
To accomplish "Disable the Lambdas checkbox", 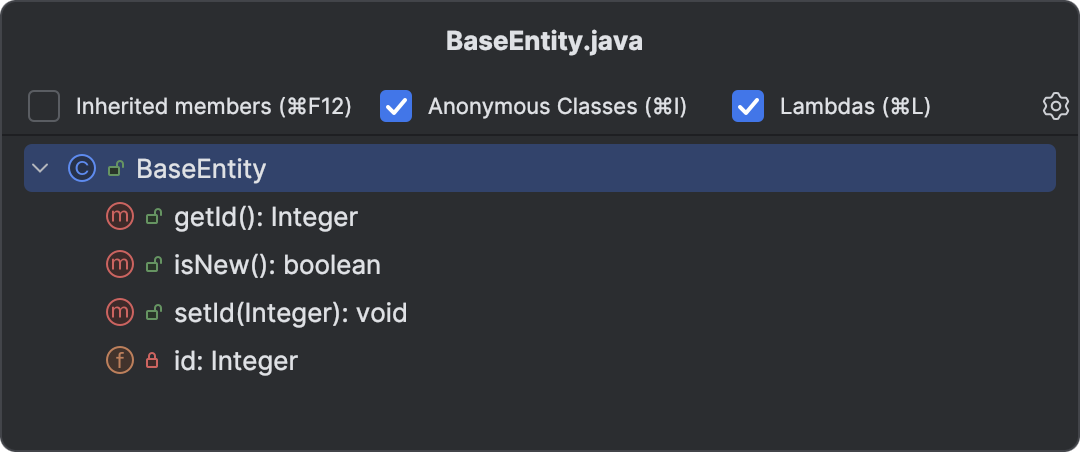I will click(748, 106).
